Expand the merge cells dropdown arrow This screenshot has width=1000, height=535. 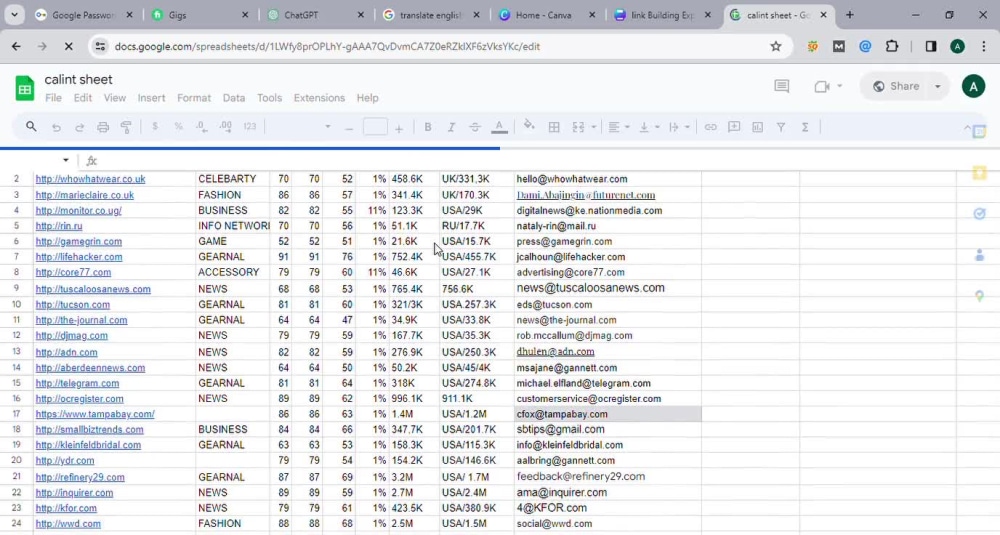(x=594, y=128)
